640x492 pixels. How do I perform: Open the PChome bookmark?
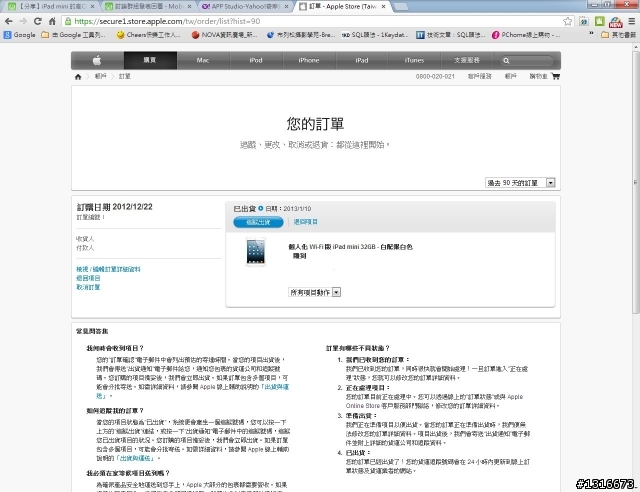pos(526,35)
